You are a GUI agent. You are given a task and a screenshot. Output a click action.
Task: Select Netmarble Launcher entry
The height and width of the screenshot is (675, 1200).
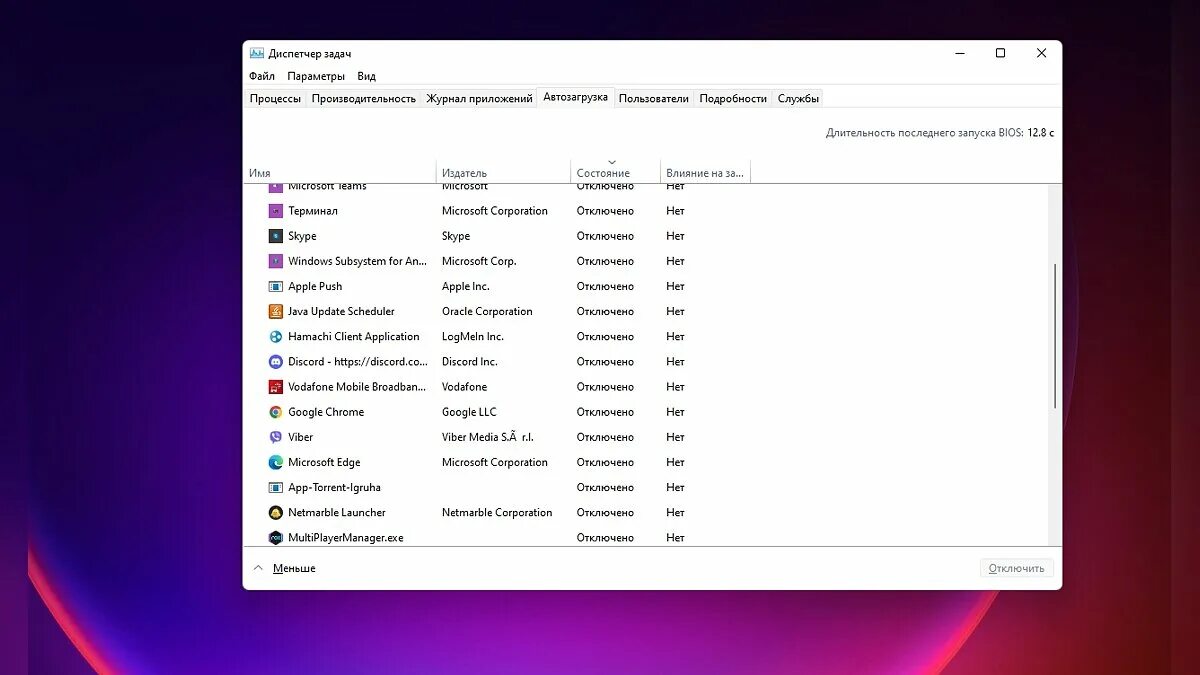tap(337, 513)
